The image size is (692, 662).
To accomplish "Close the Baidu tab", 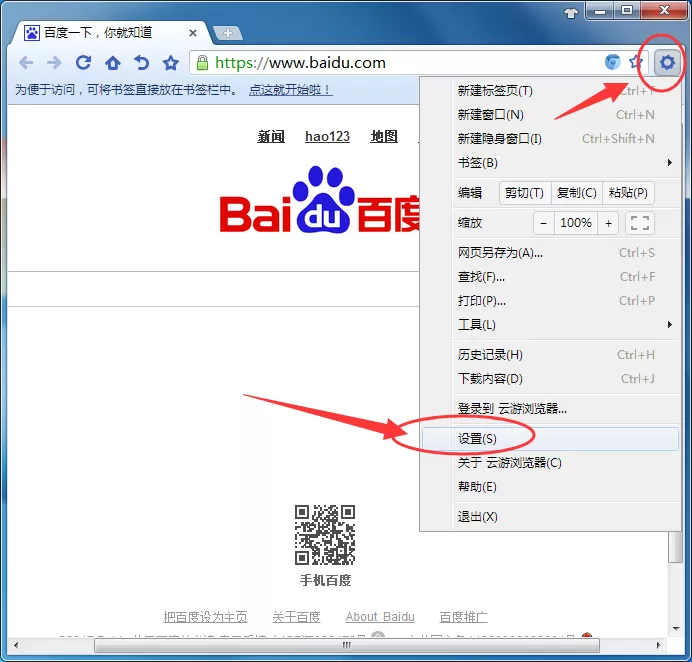I will 192,33.
